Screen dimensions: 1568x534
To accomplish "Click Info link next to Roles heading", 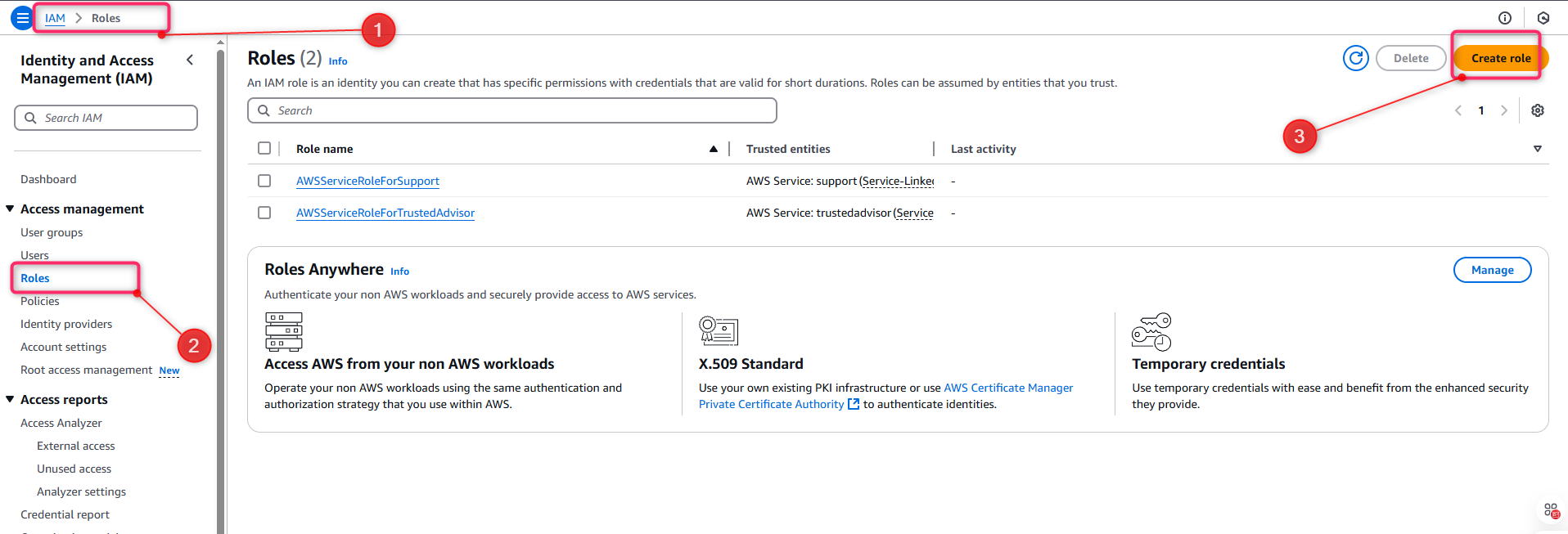I will (338, 61).
